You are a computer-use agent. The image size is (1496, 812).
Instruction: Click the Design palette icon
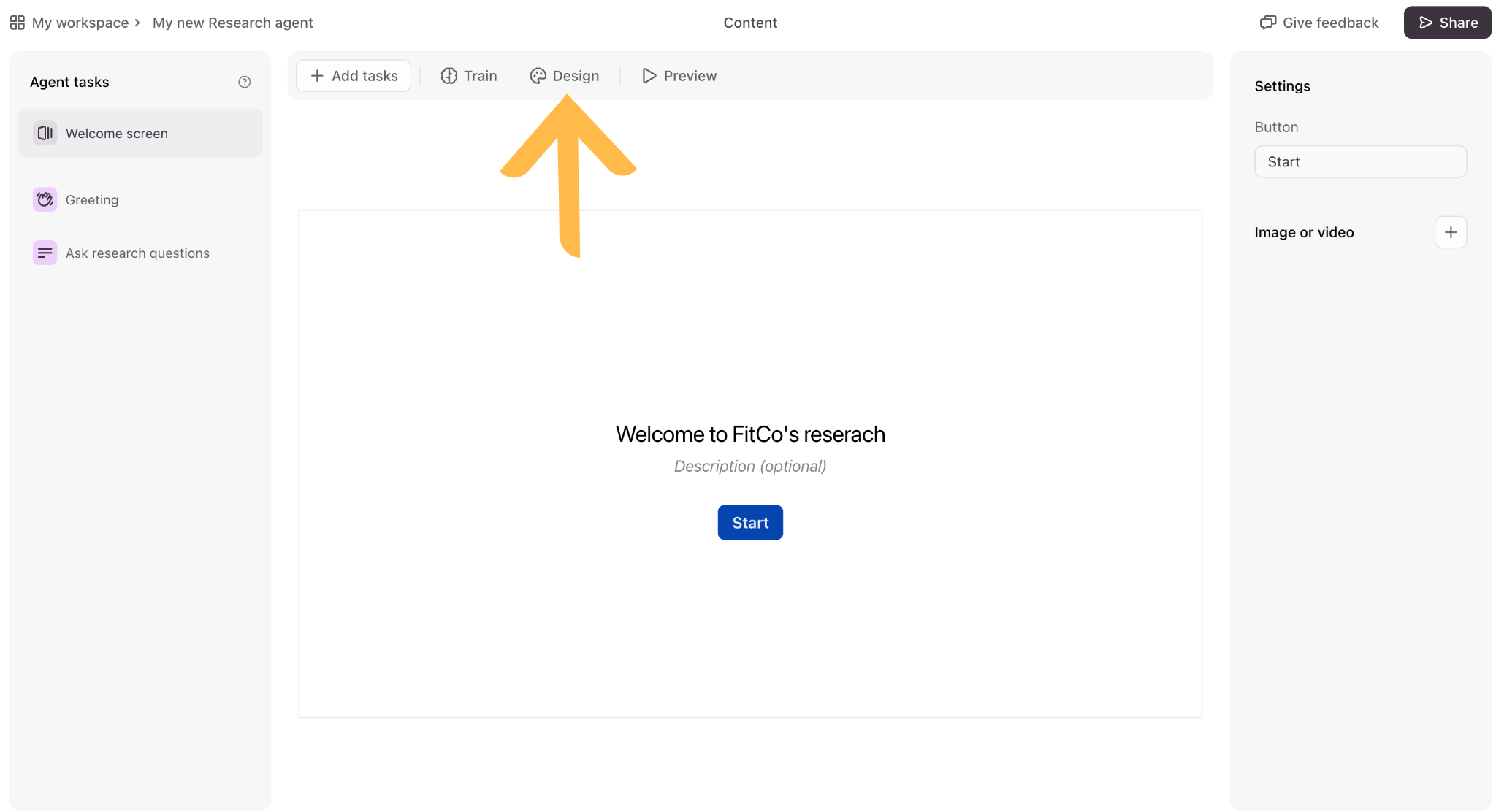tap(538, 76)
